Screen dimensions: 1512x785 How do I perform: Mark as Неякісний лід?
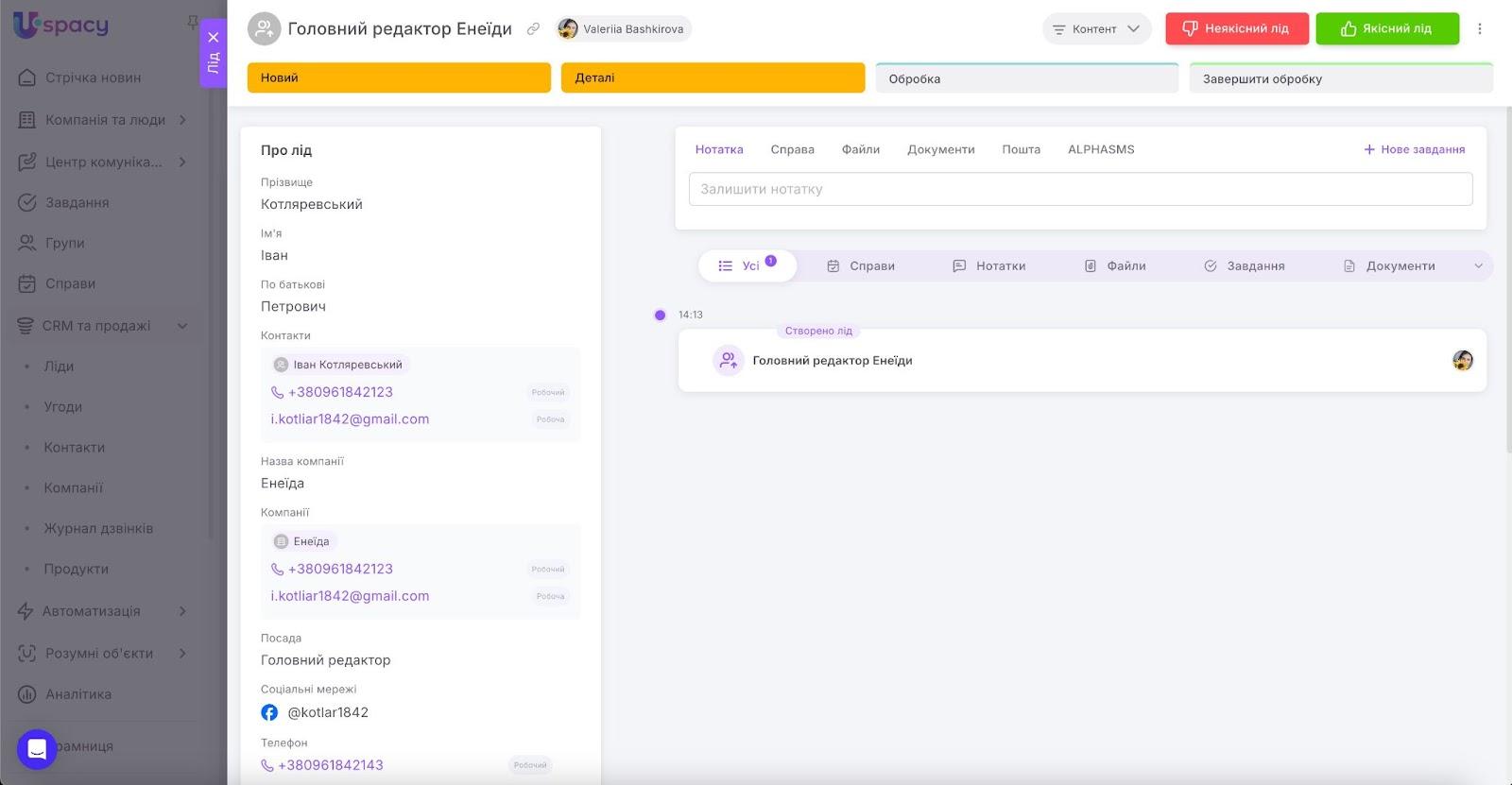[1236, 29]
